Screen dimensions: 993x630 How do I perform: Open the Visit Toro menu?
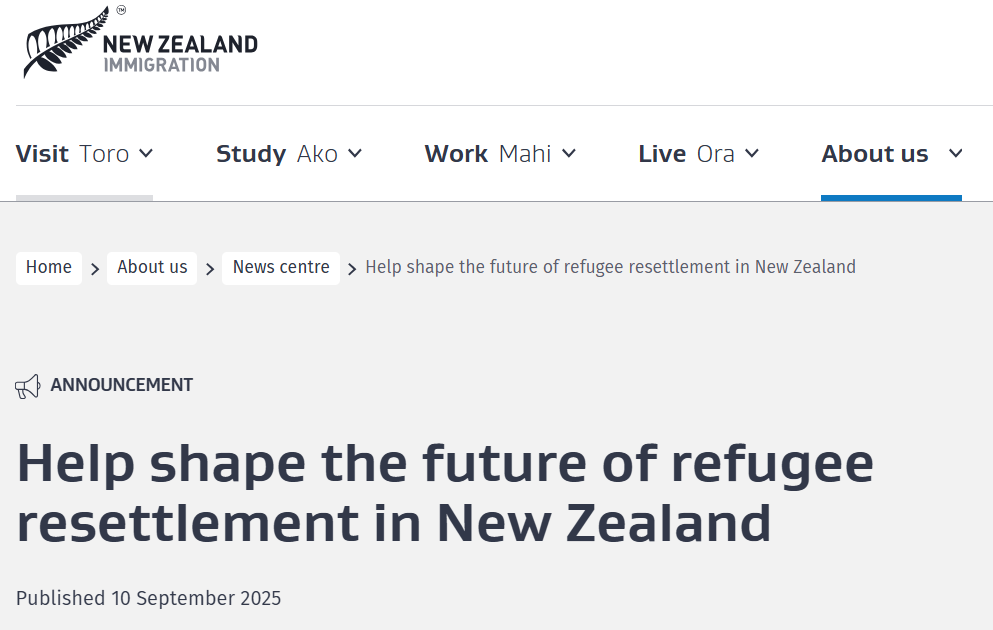tap(72, 154)
